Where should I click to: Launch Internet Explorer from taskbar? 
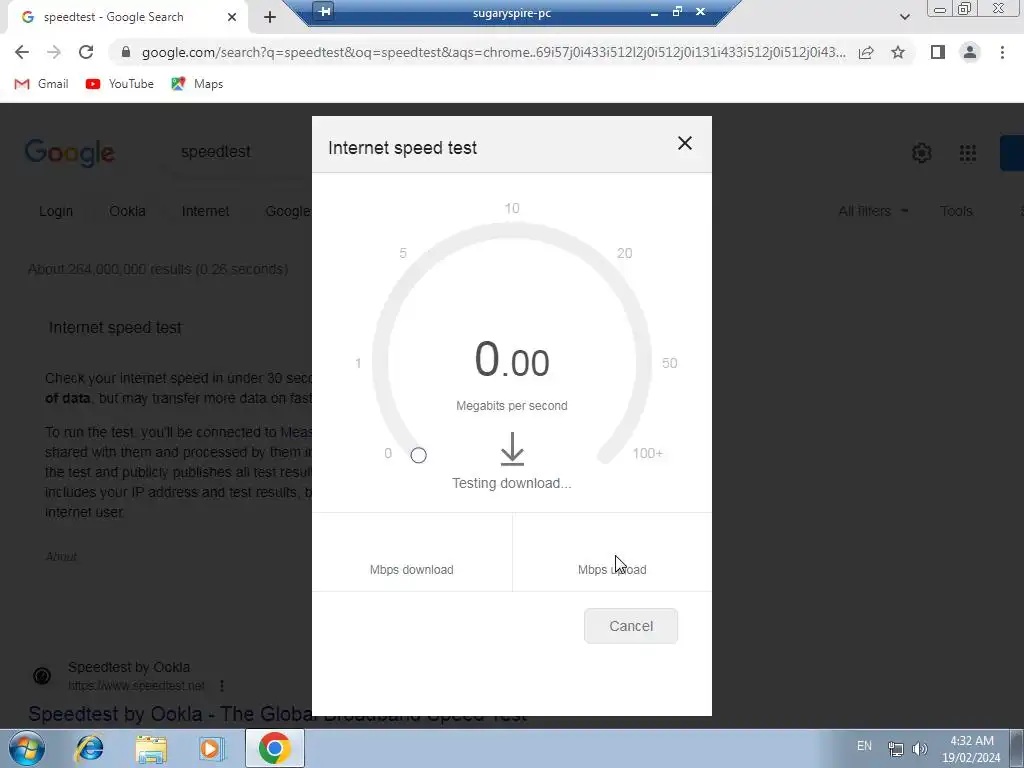click(x=89, y=748)
